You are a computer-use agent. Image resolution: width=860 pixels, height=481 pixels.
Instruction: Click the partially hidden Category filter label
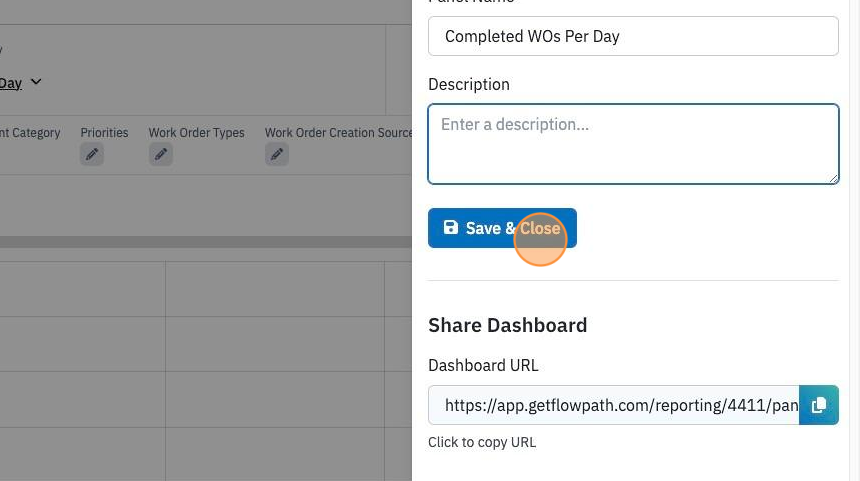click(x=30, y=133)
